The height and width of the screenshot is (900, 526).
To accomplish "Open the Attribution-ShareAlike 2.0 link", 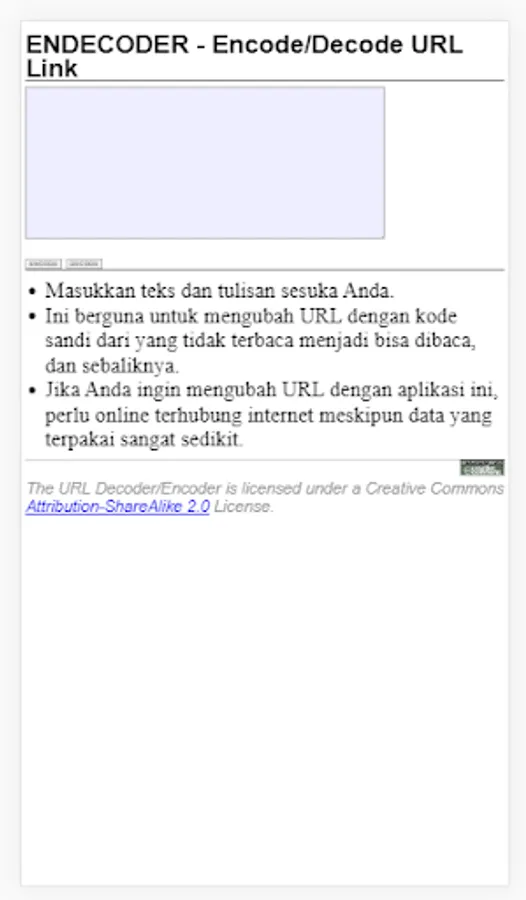I will pyautogui.click(x=118, y=507).
